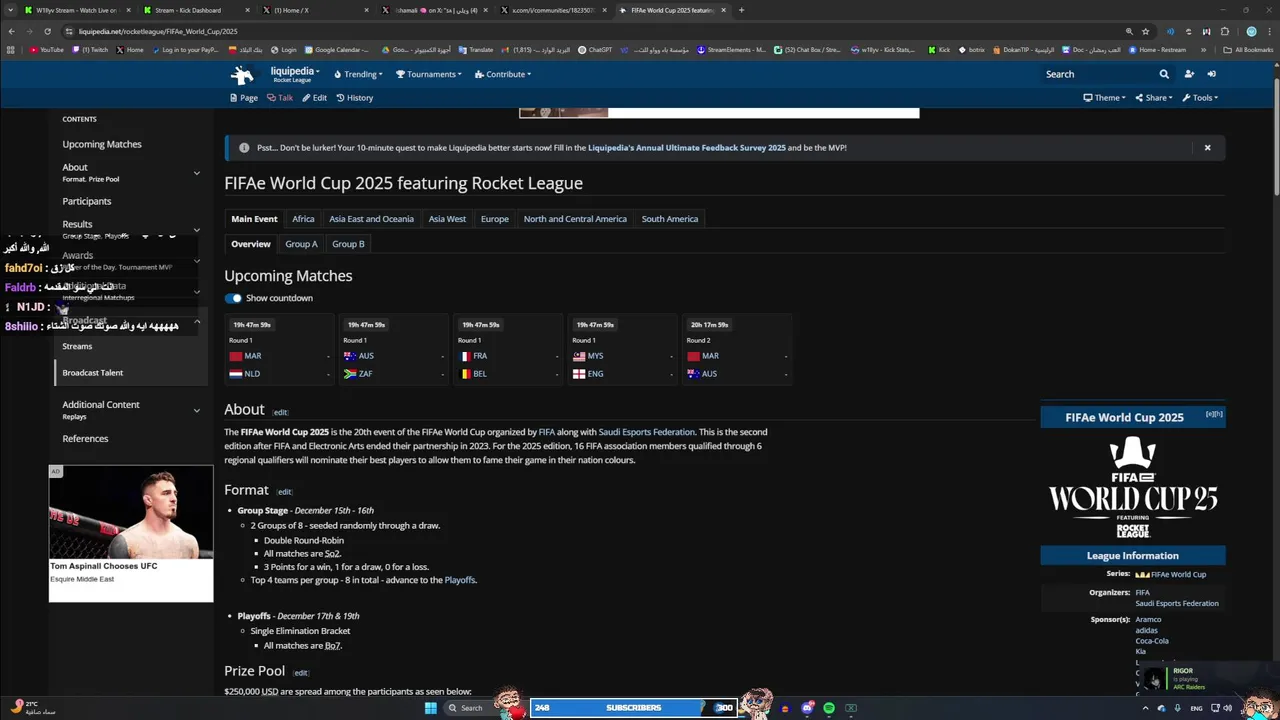This screenshot has width=1280, height=720.
Task: Open the YouTube bookmark
Action: point(47,50)
